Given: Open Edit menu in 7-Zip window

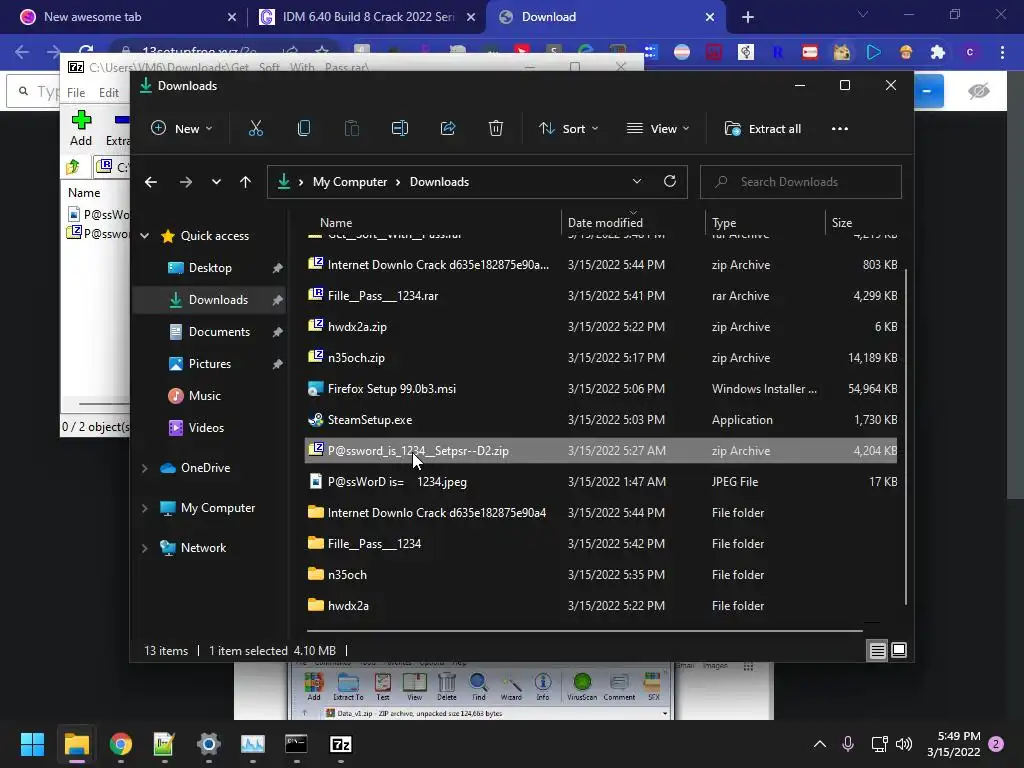Looking at the screenshot, I should [108, 93].
